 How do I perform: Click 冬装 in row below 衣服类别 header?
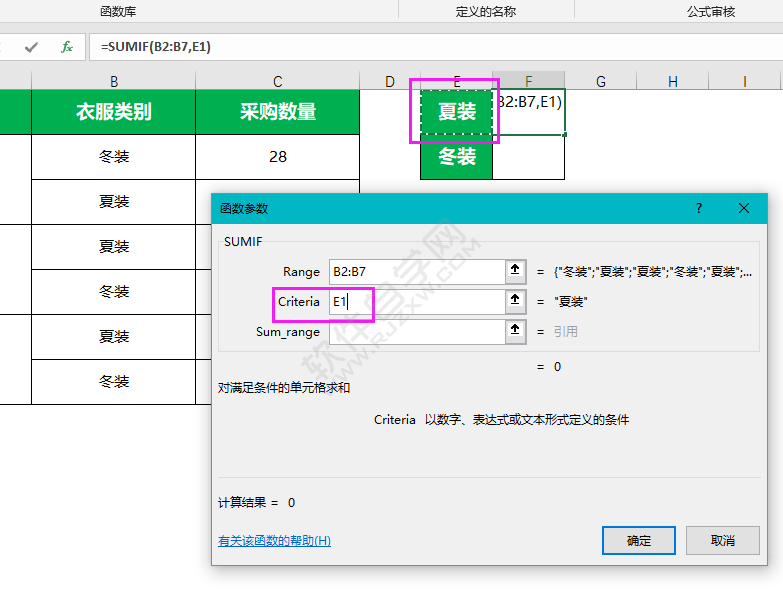click(x=113, y=157)
